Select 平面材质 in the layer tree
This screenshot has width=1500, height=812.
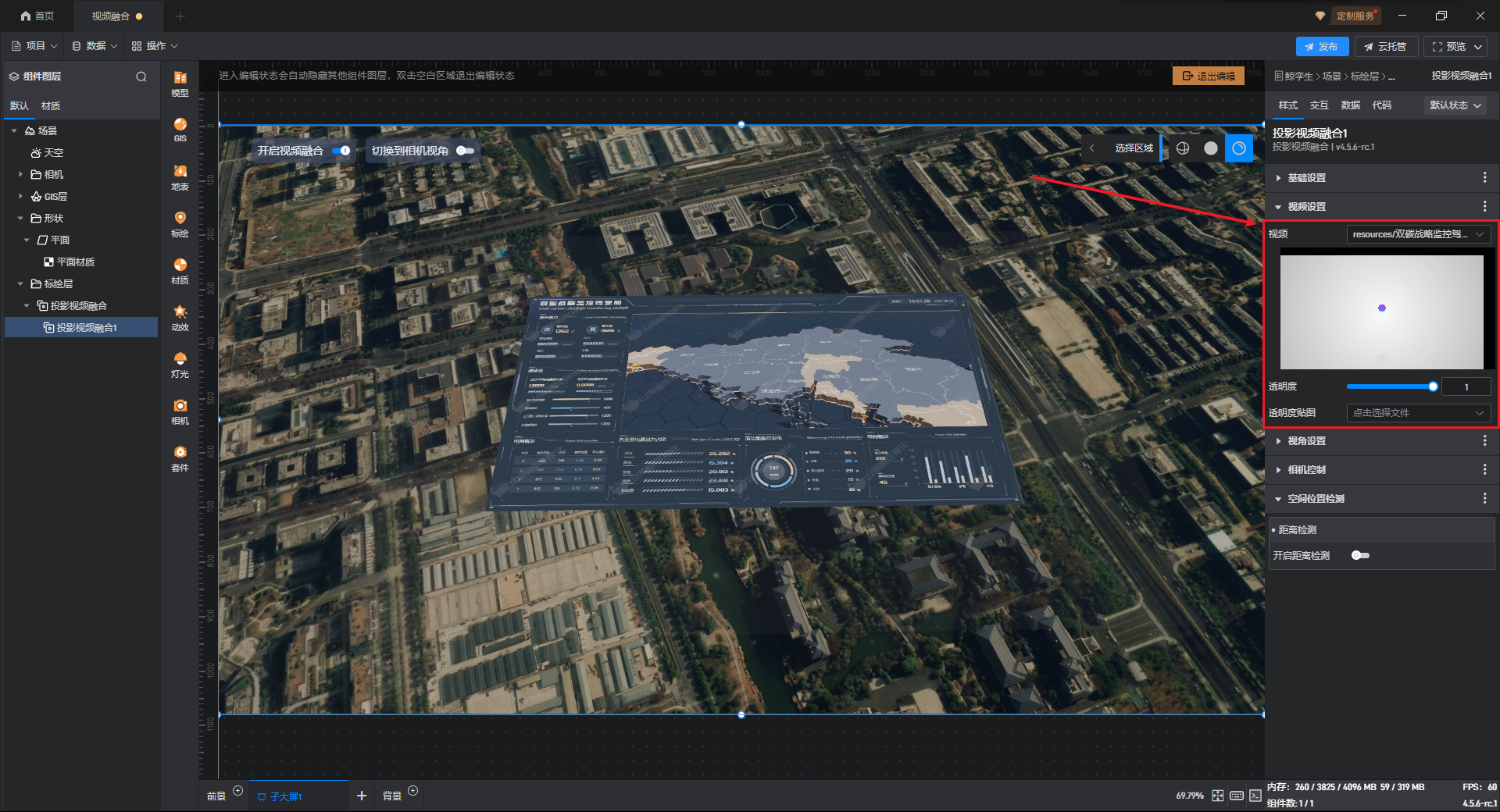coord(75,262)
